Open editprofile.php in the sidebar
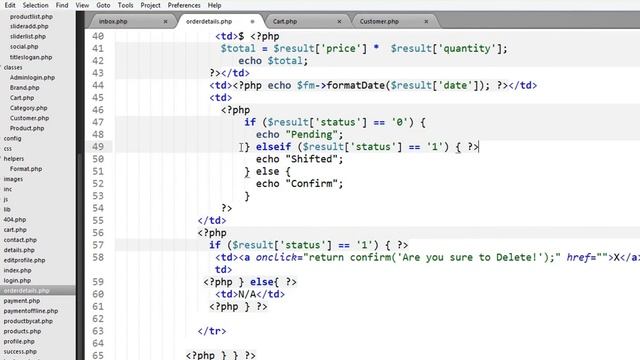Image resolution: width=640 pixels, height=360 pixels. point(24,260)
